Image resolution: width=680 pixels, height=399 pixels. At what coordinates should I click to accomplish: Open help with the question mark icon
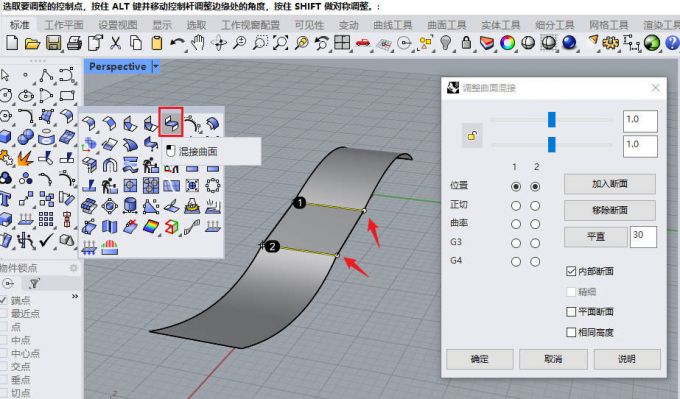pyautogui.click(x=672, y=43)
